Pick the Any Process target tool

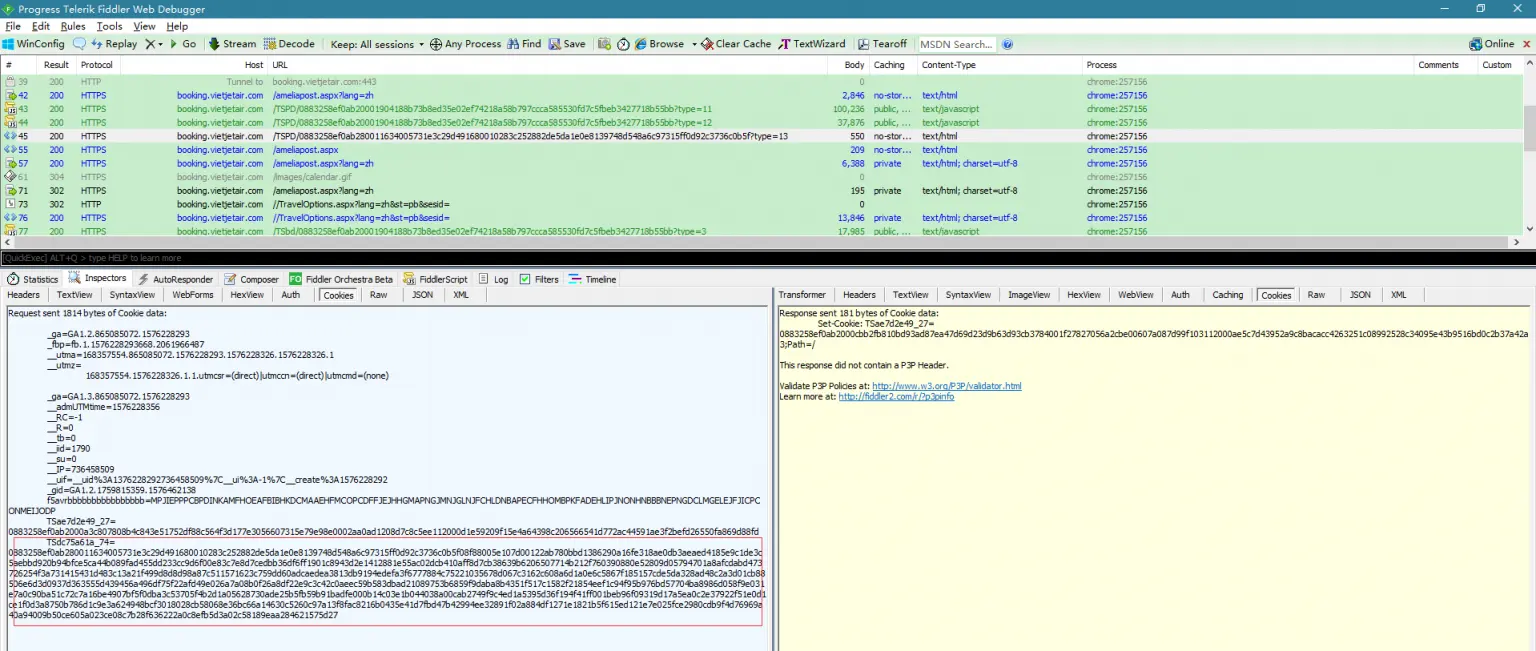466,44
